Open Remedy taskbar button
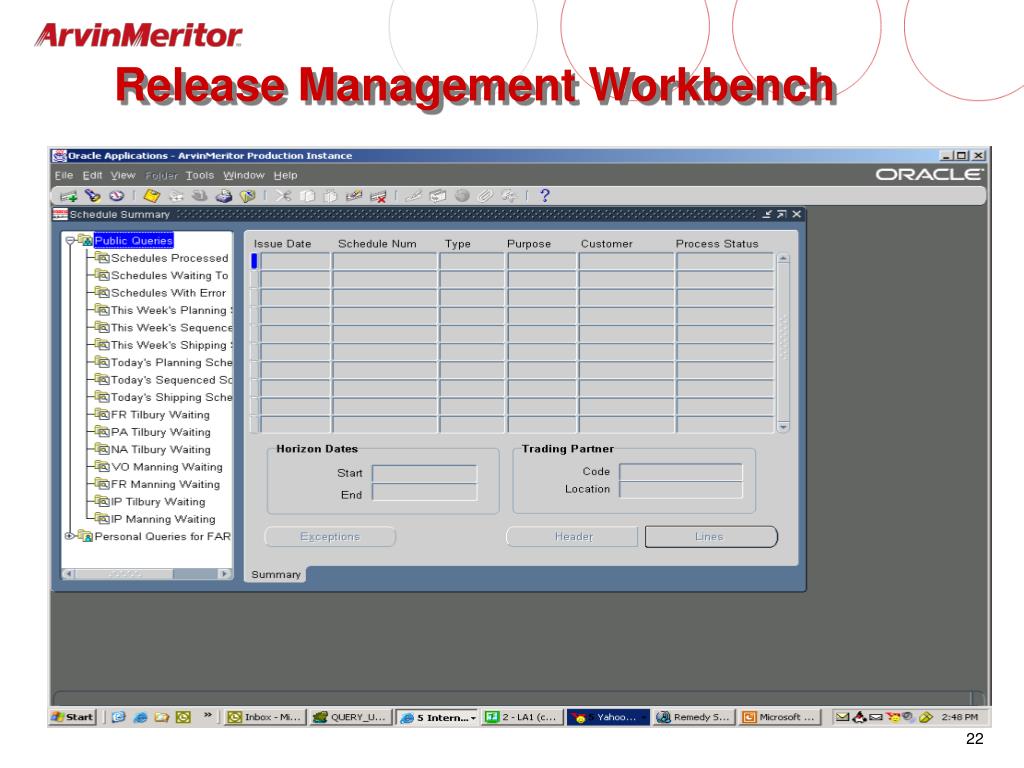1024x768 pixels. click(694, 717)
